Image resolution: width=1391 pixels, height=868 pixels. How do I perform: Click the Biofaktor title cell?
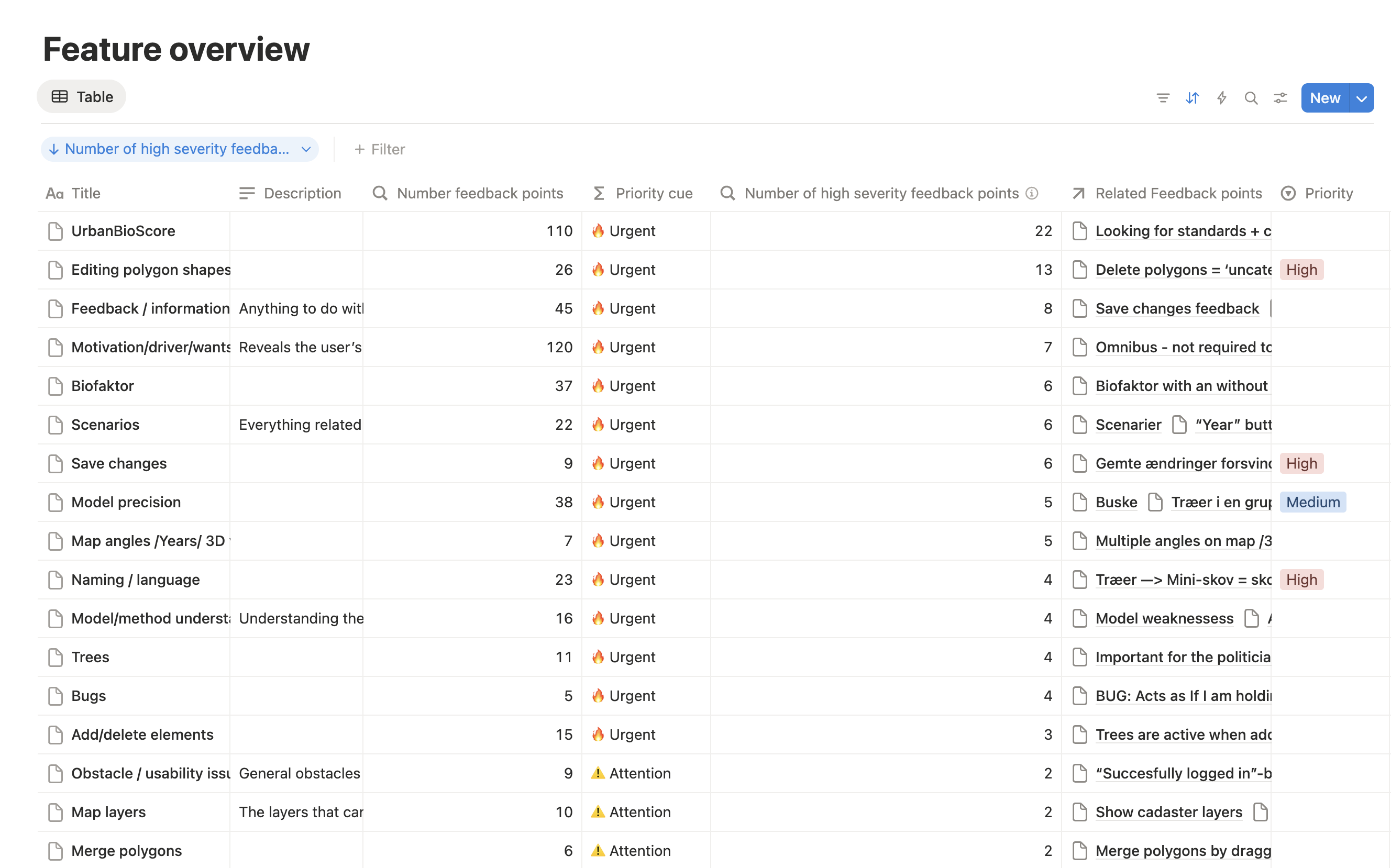(103, 386)
